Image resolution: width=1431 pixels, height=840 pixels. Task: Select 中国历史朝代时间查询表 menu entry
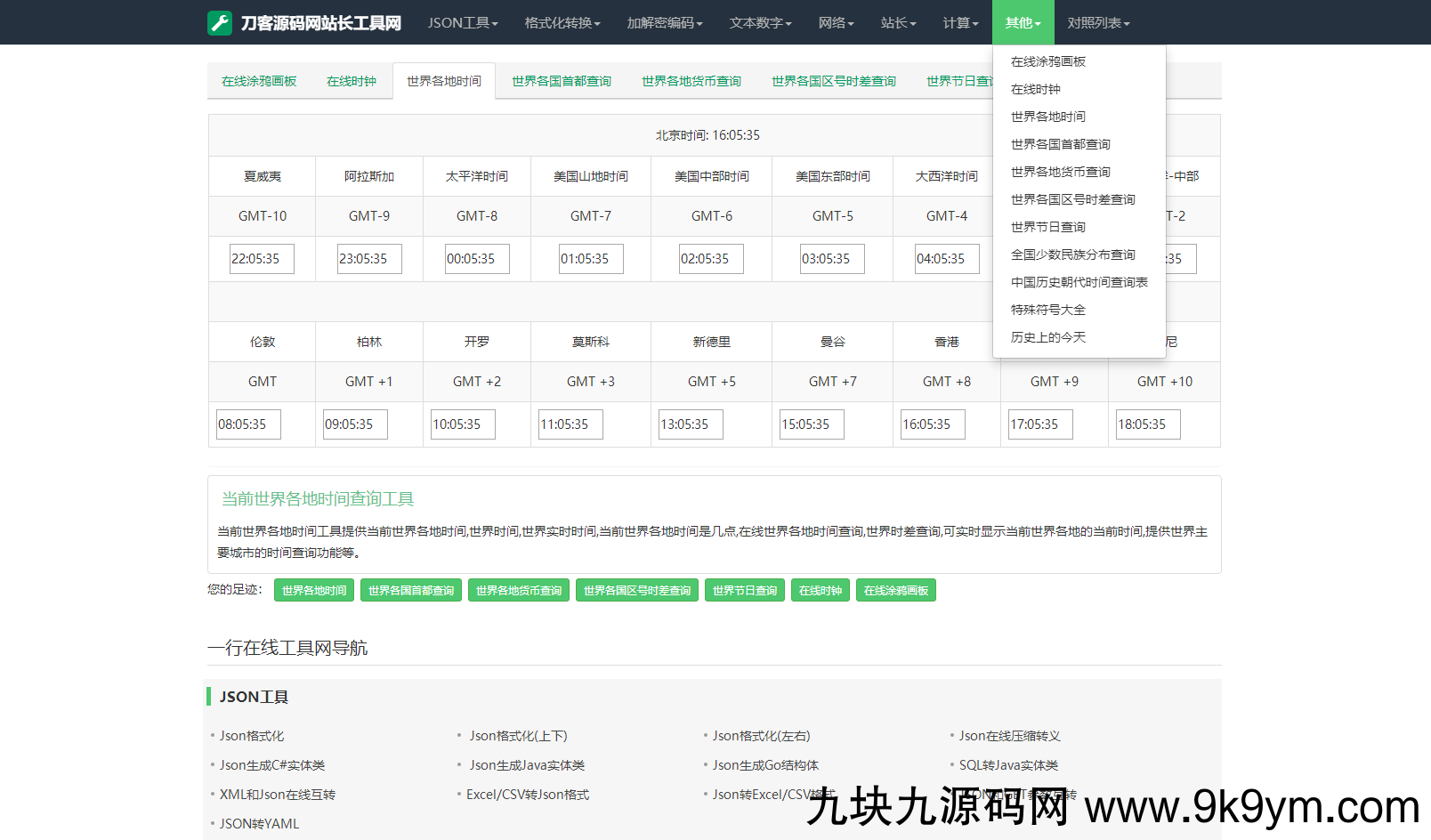click(1079, 282)
